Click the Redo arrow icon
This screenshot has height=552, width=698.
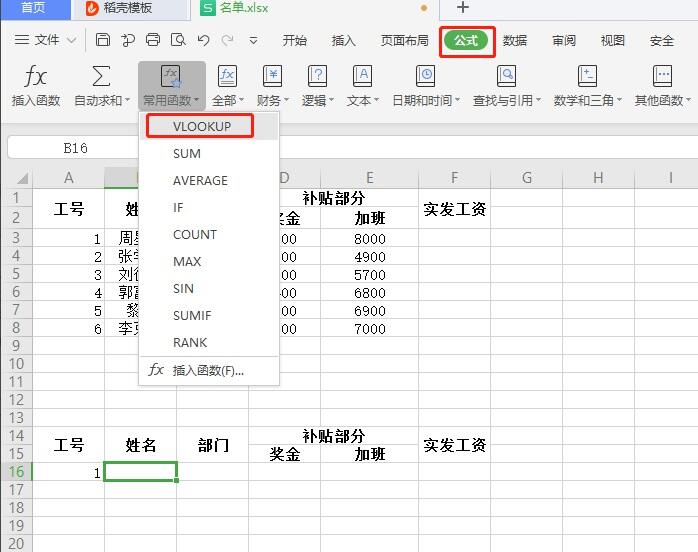[x=227, y=41]
